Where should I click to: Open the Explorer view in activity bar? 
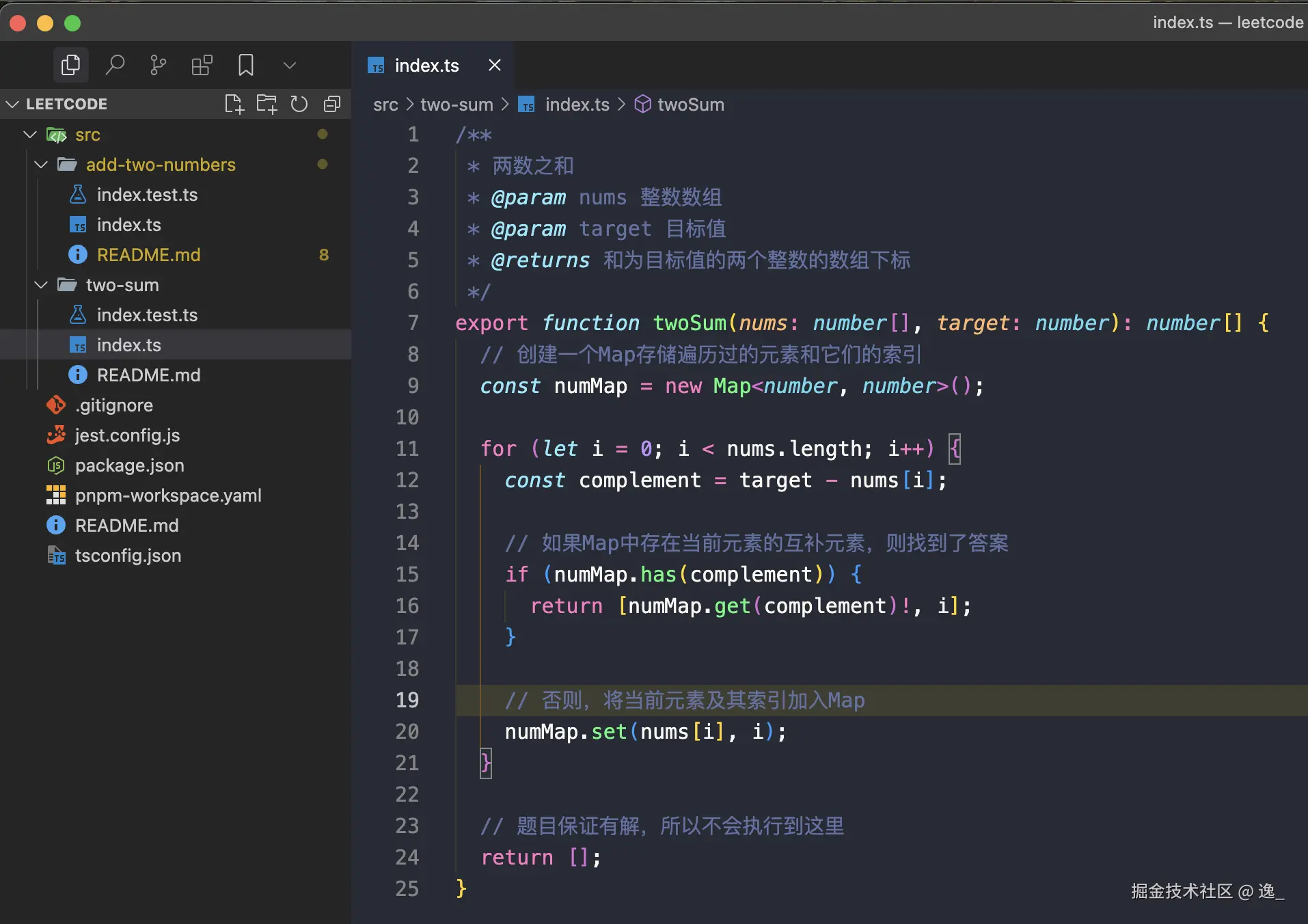[x=70, y=66]
